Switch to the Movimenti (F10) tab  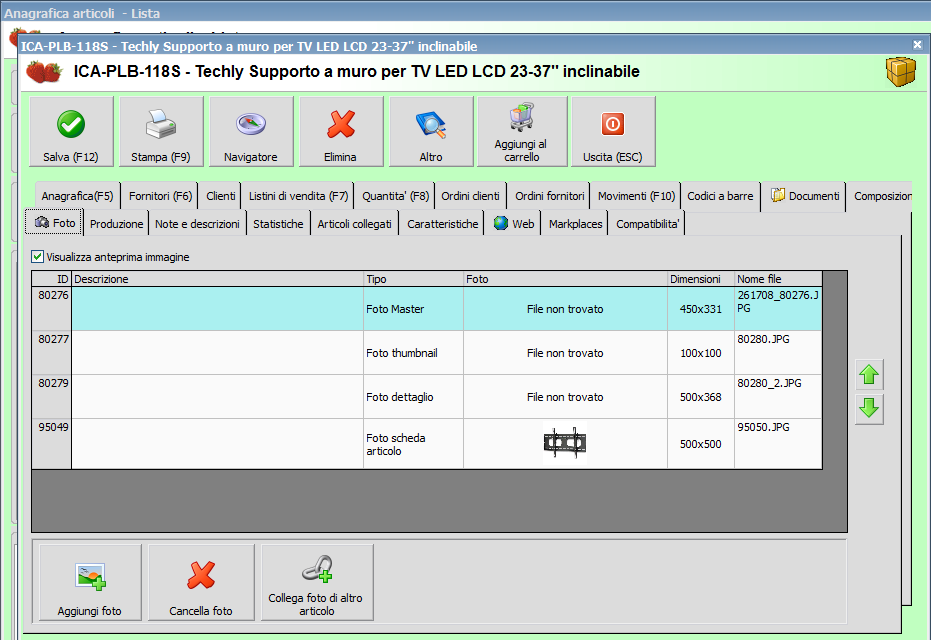click(636, 196)
